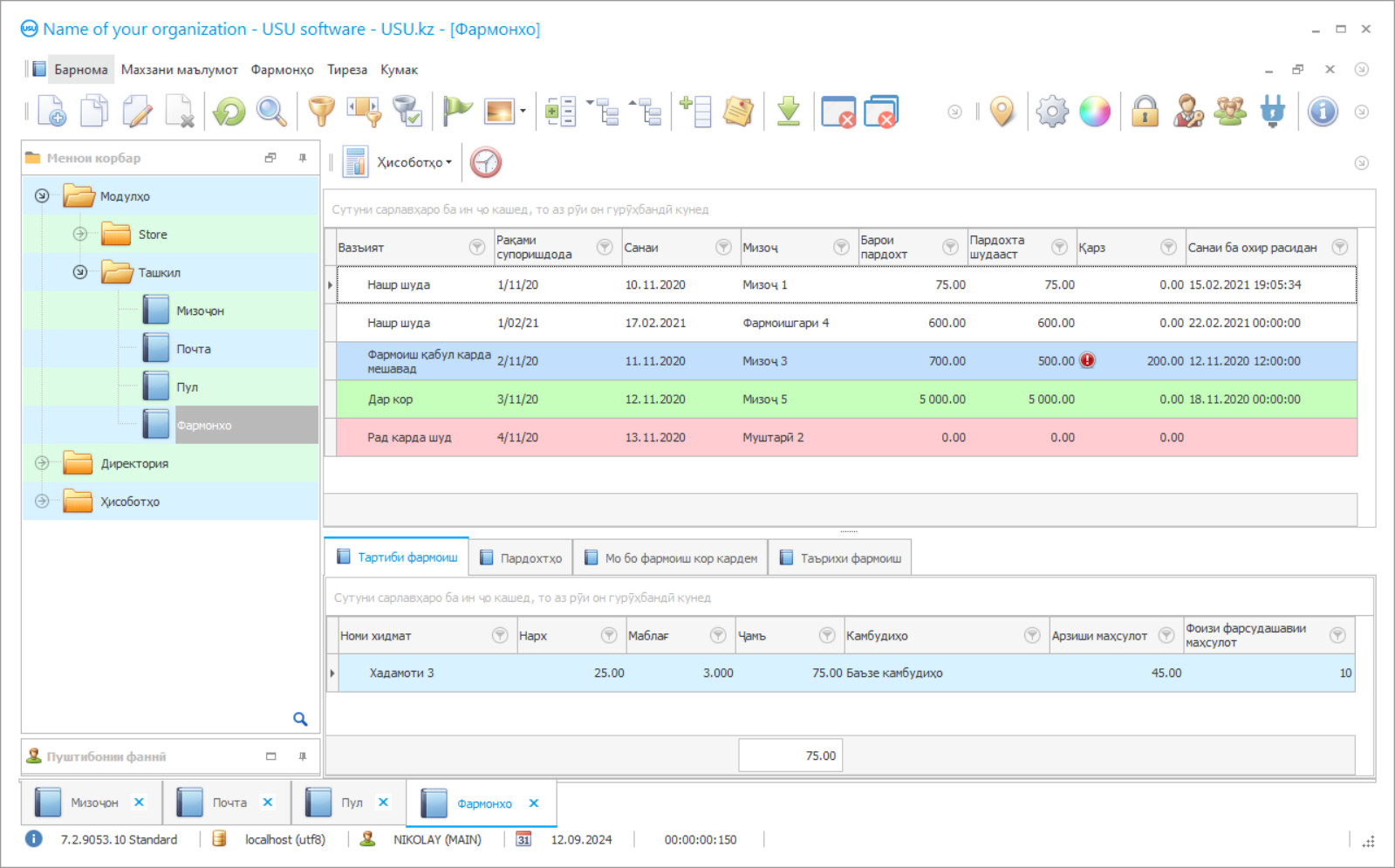Expand the Store tree node
1395x868 pixels.
(80, 234)
